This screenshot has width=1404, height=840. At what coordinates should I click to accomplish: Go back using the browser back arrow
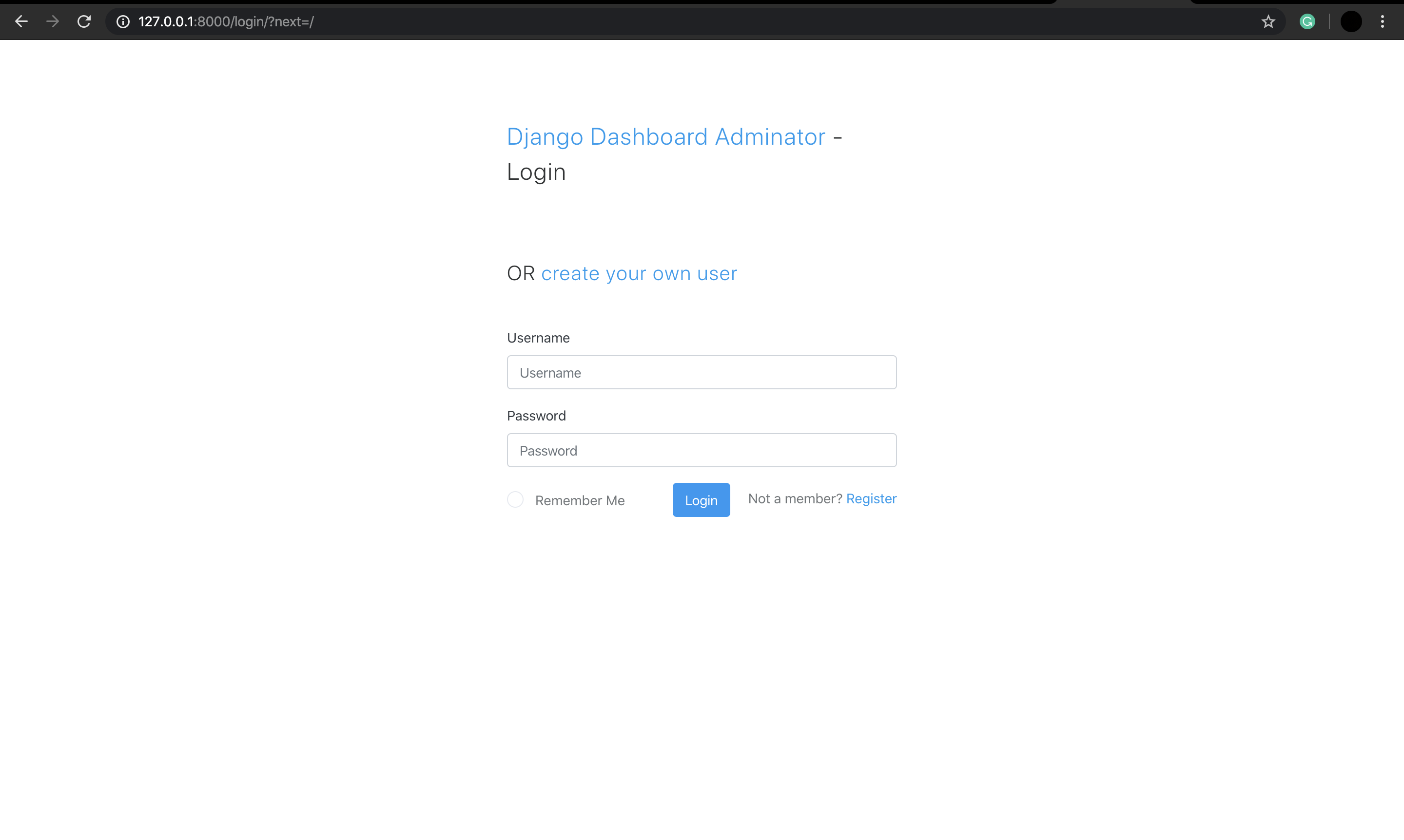(x=21, y=21)
